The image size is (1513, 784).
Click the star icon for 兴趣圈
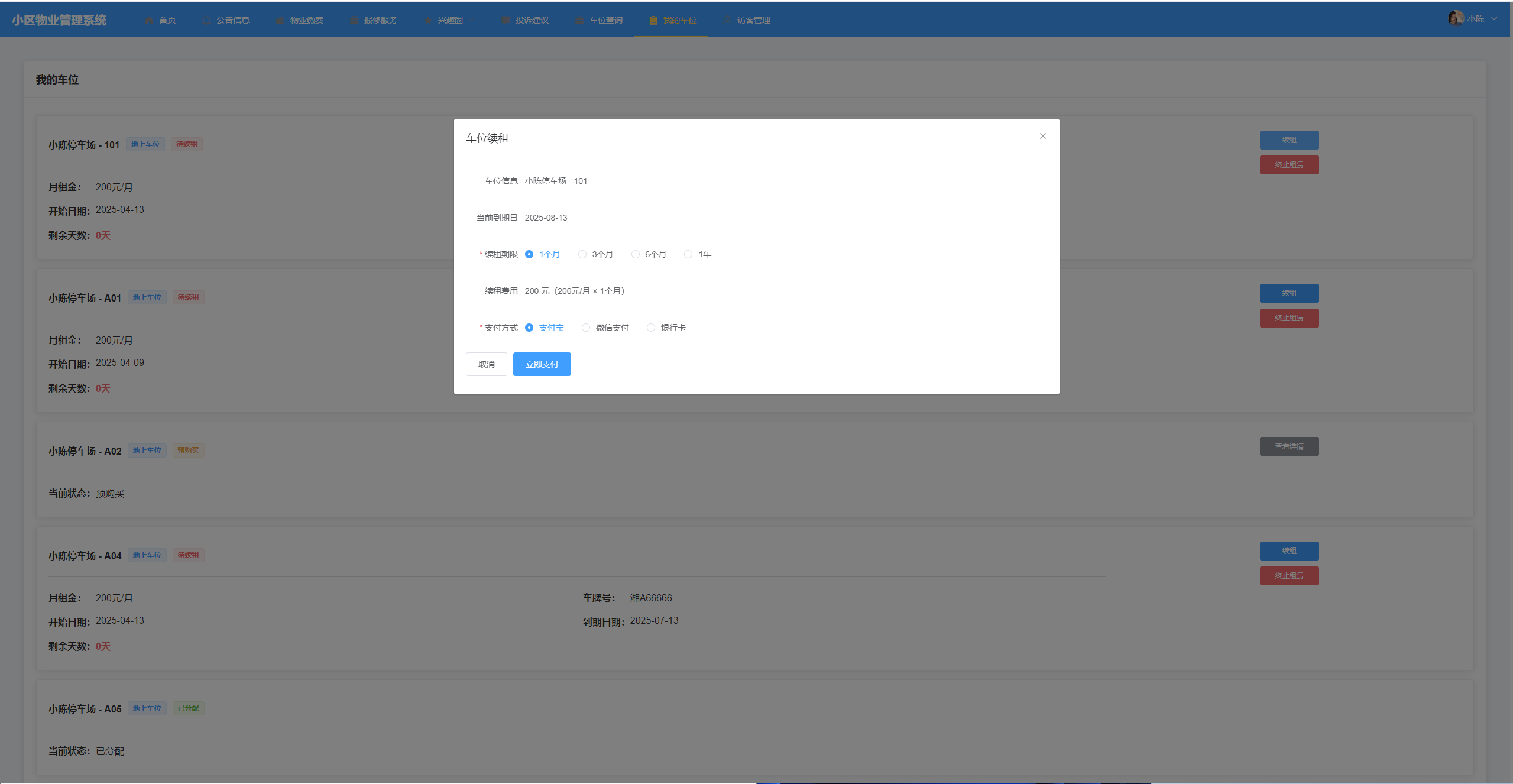(428, 20)
